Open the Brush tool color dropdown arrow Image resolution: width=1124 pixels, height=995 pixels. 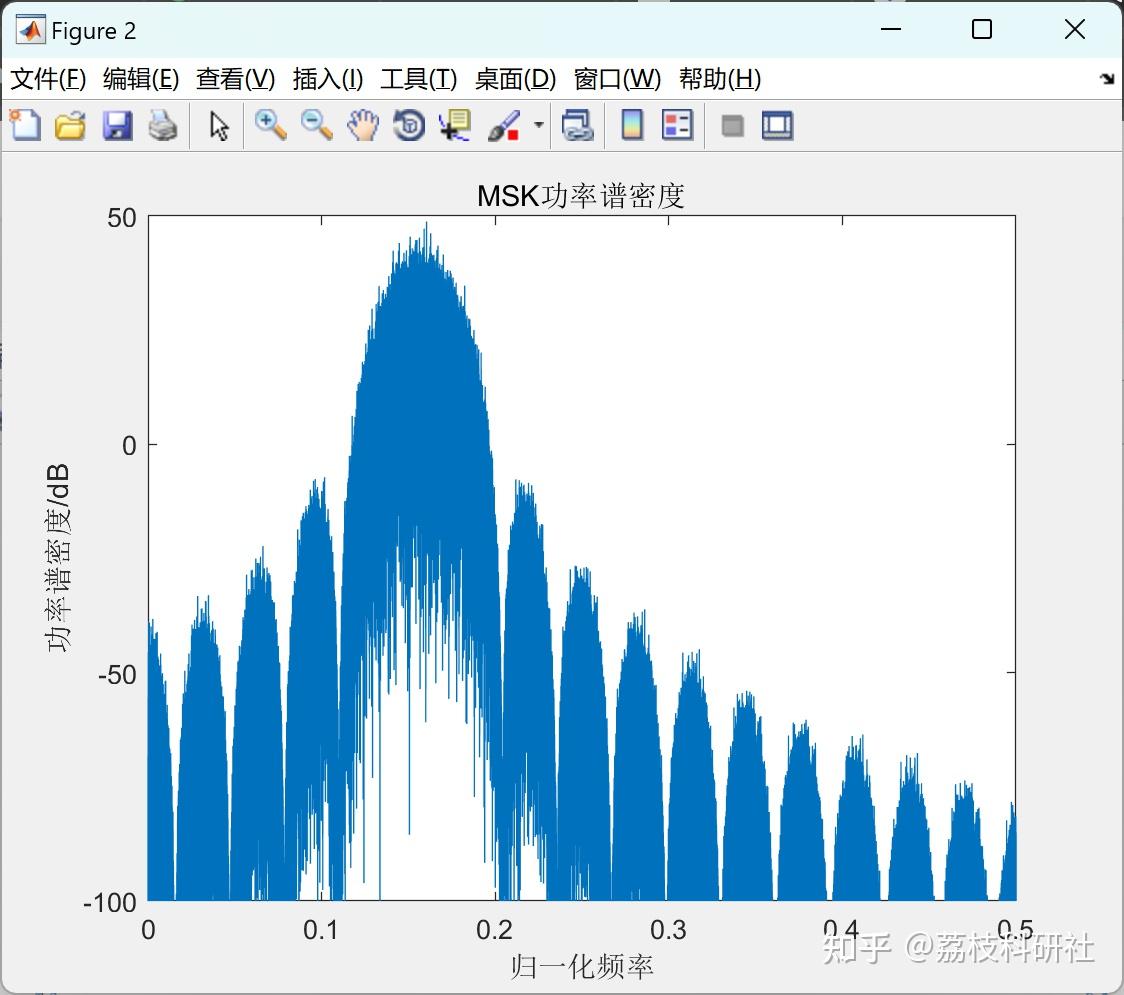[x=537, y=126]
